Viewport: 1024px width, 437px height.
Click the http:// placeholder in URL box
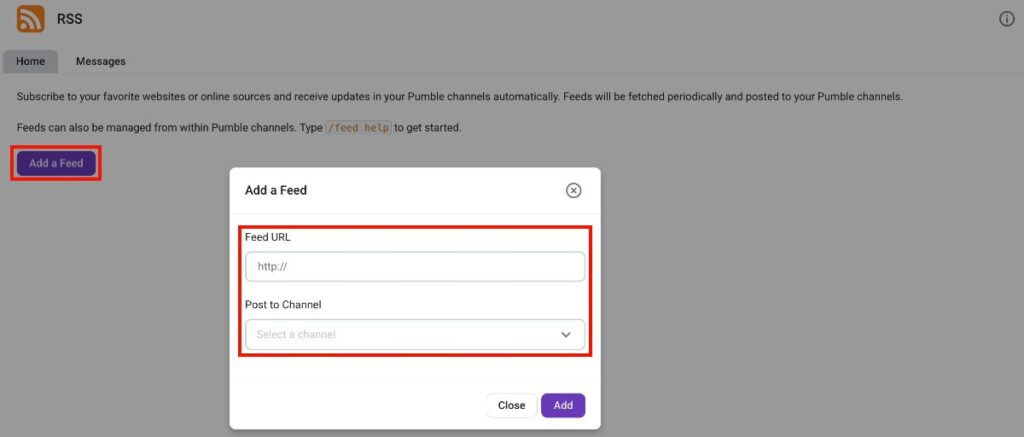click(x=272, y=267)
